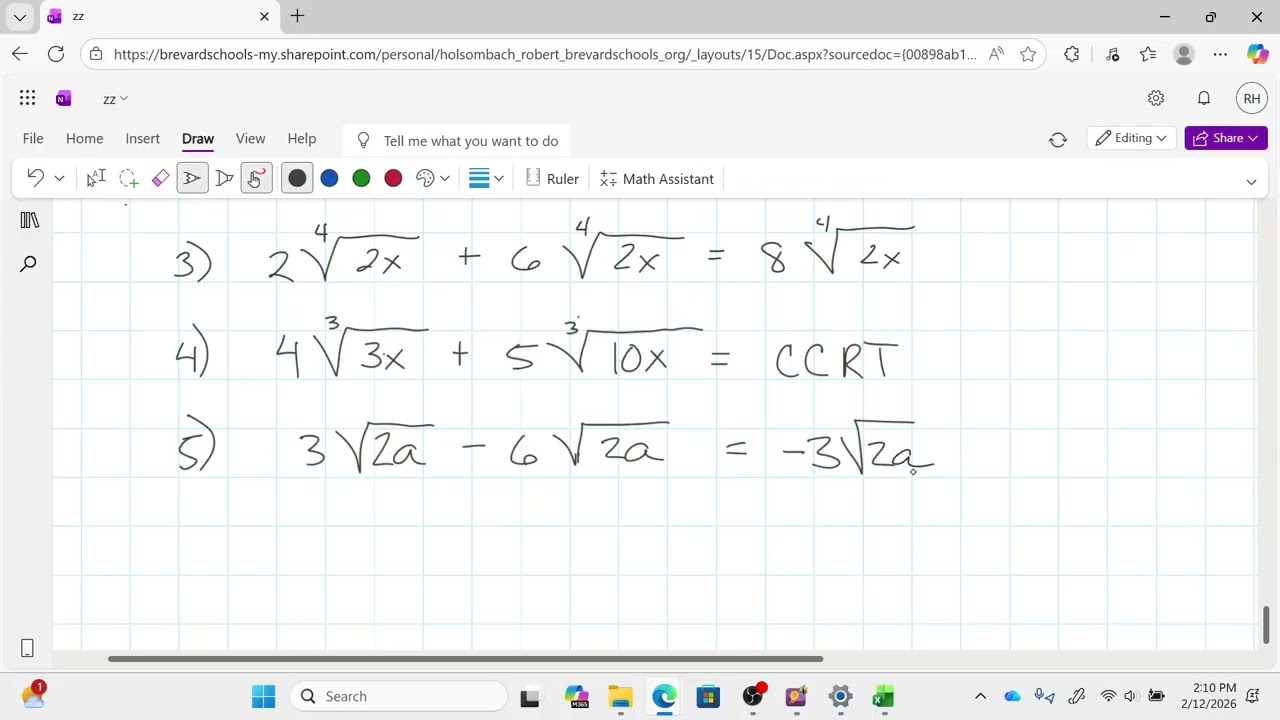Viewport: 1280px width, 720px height.
Task: Switch to the Insert tab
Action: (142, 139)
